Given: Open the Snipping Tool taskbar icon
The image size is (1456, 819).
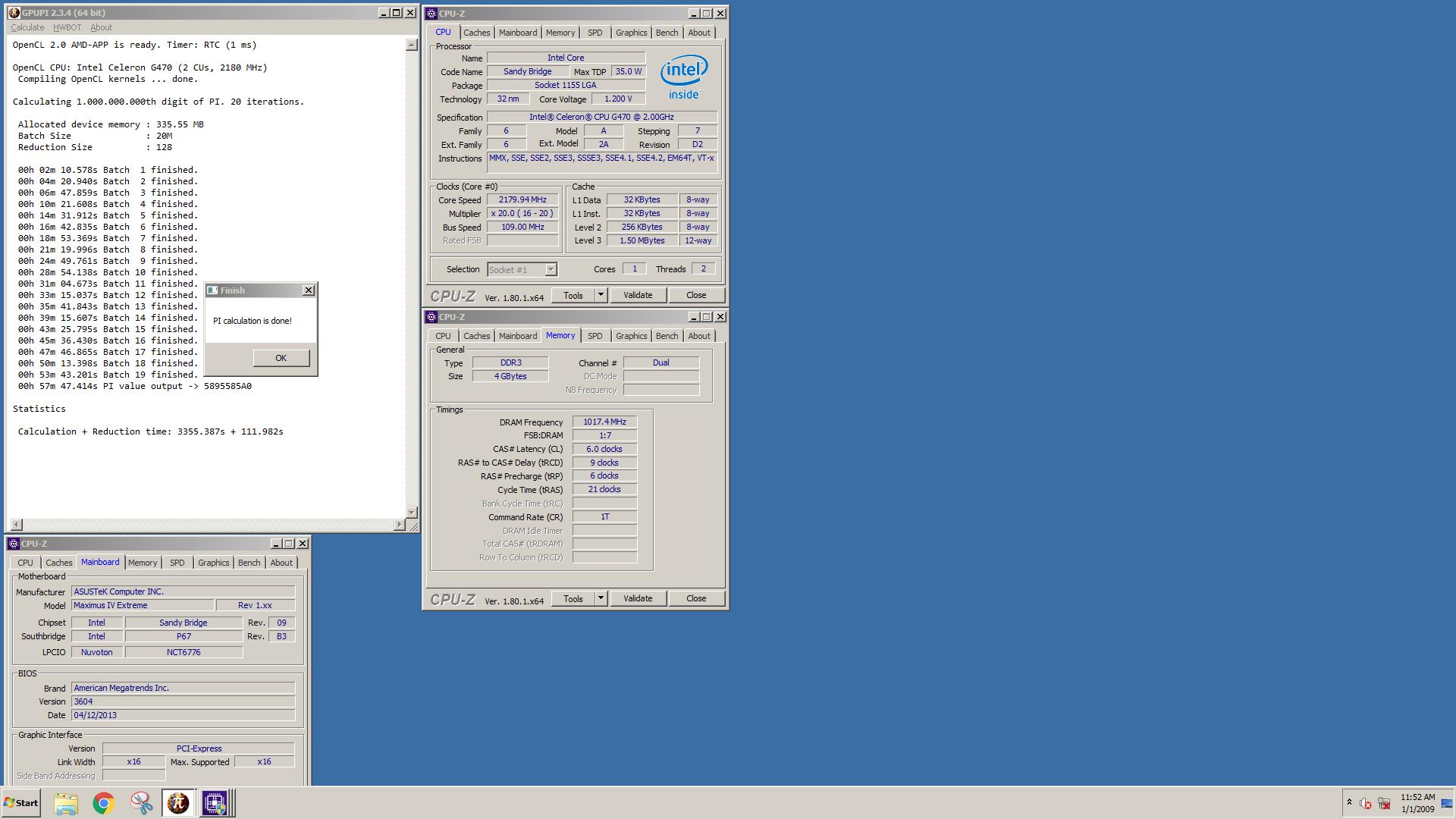Looking at the screenshot, I should coord(141,803).
